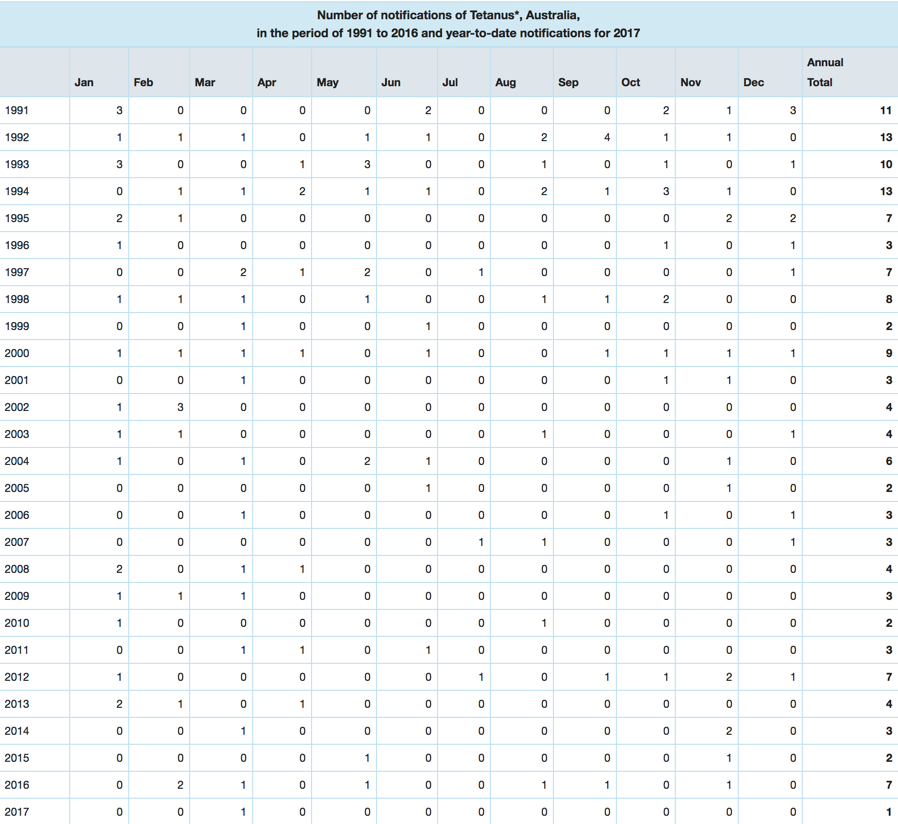This screenshot has width=898, height=824.
Task: Select the February 2002 cell showing 3
Action: [180, 407]
